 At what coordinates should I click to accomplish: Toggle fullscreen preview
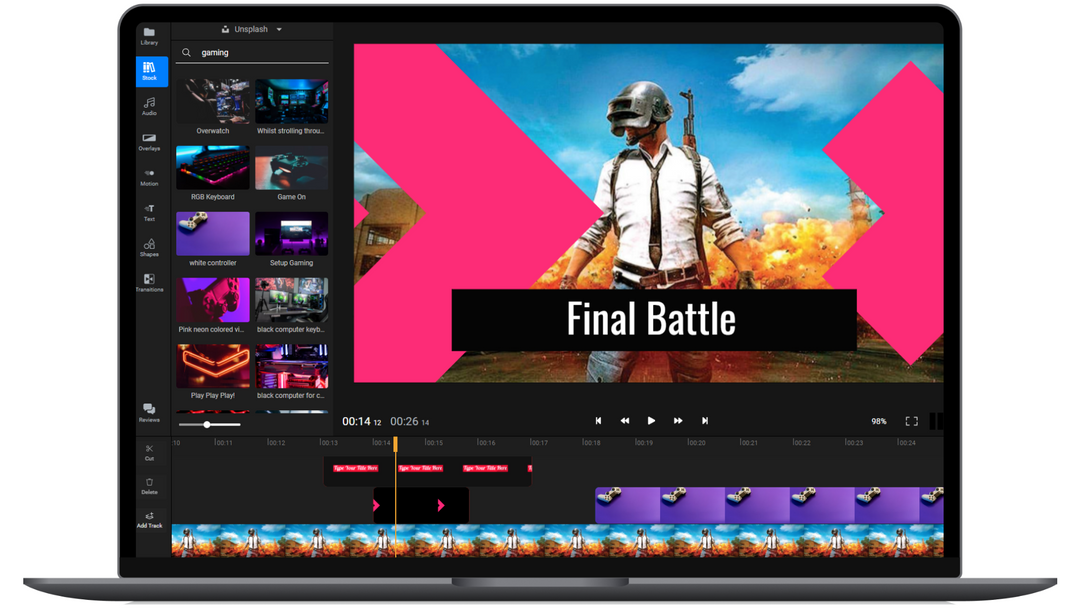(911, 421)
